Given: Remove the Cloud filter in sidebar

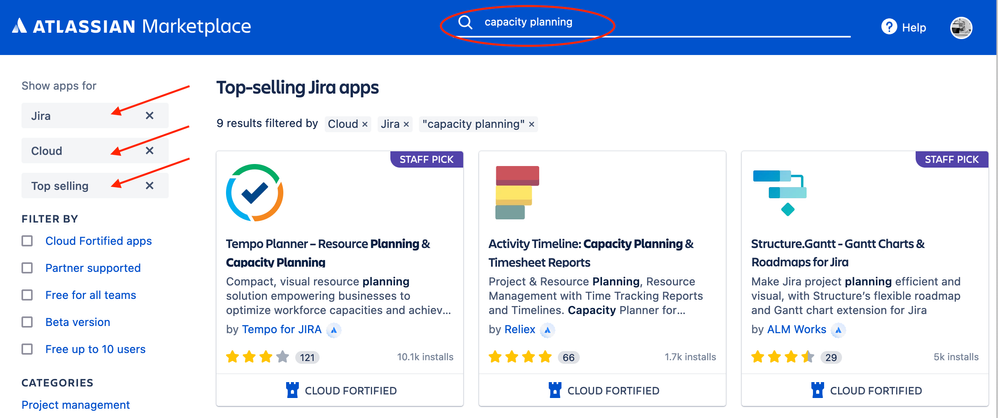Looking at the screenshot, I should pyautogui.click(x=150, y=151).
